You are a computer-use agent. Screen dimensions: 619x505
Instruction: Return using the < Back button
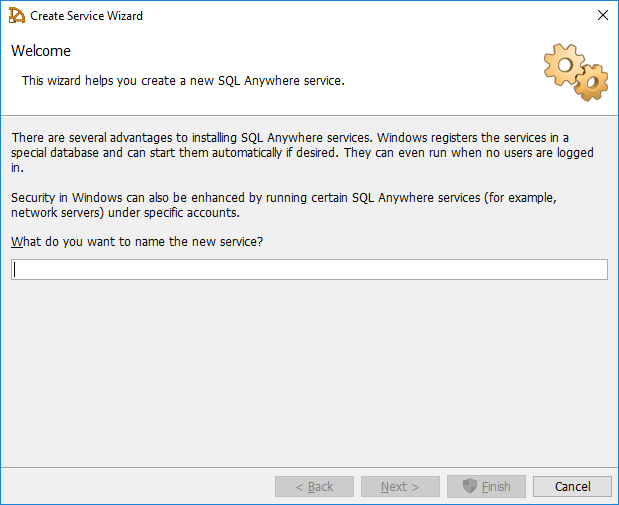[x=315, y=487]
